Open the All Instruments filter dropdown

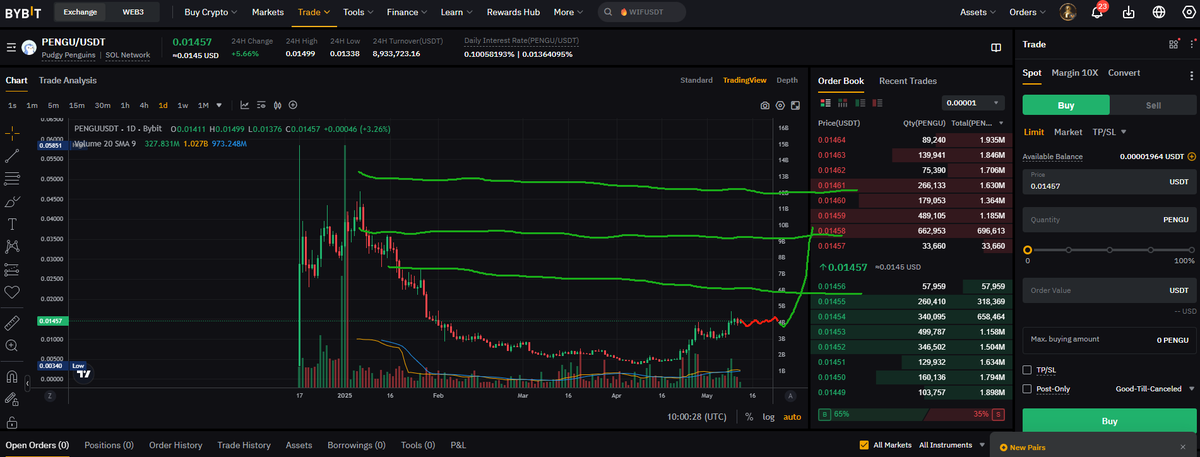tap(952, 445)
